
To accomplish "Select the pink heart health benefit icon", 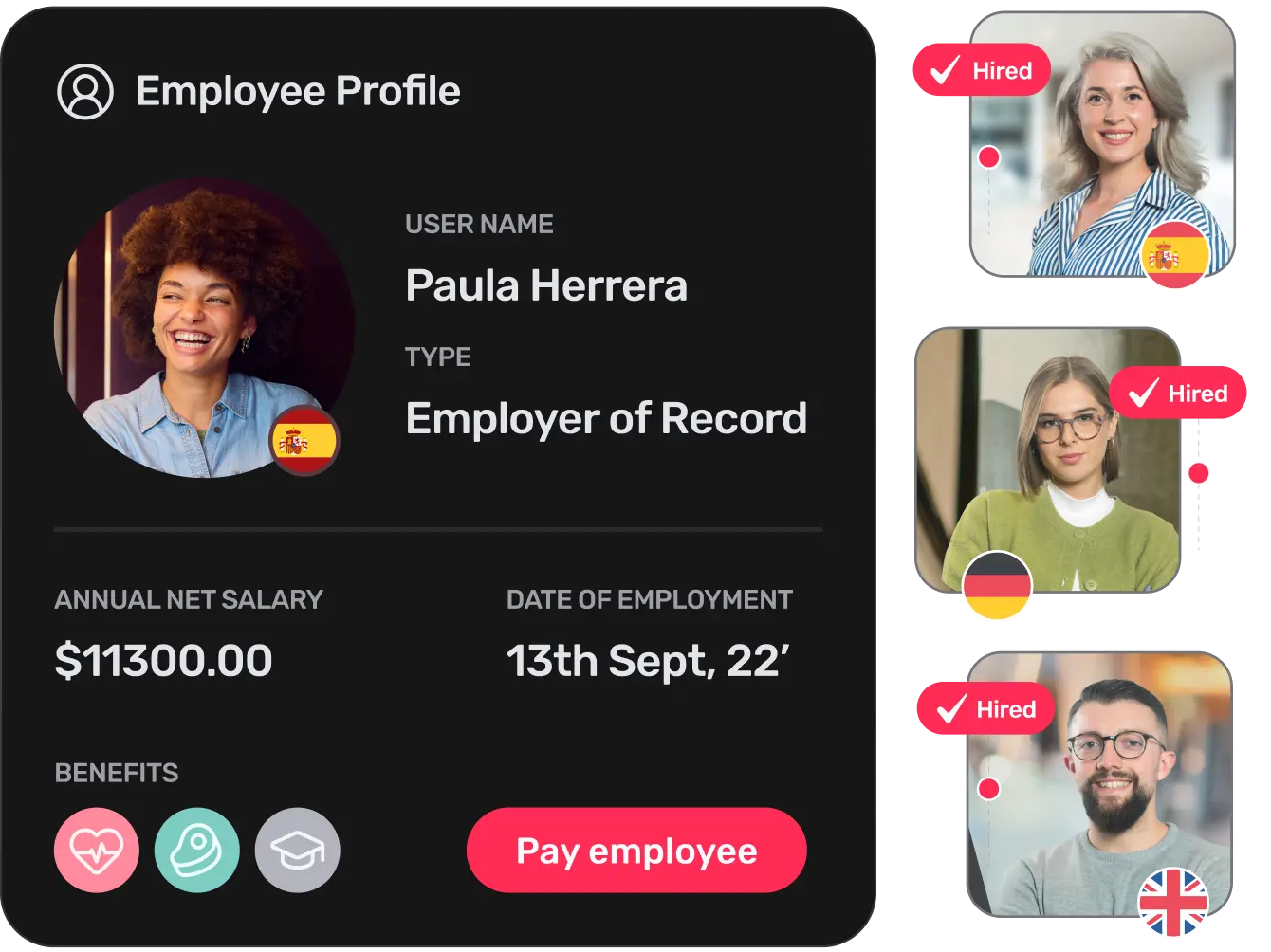I will pos(97,851).
